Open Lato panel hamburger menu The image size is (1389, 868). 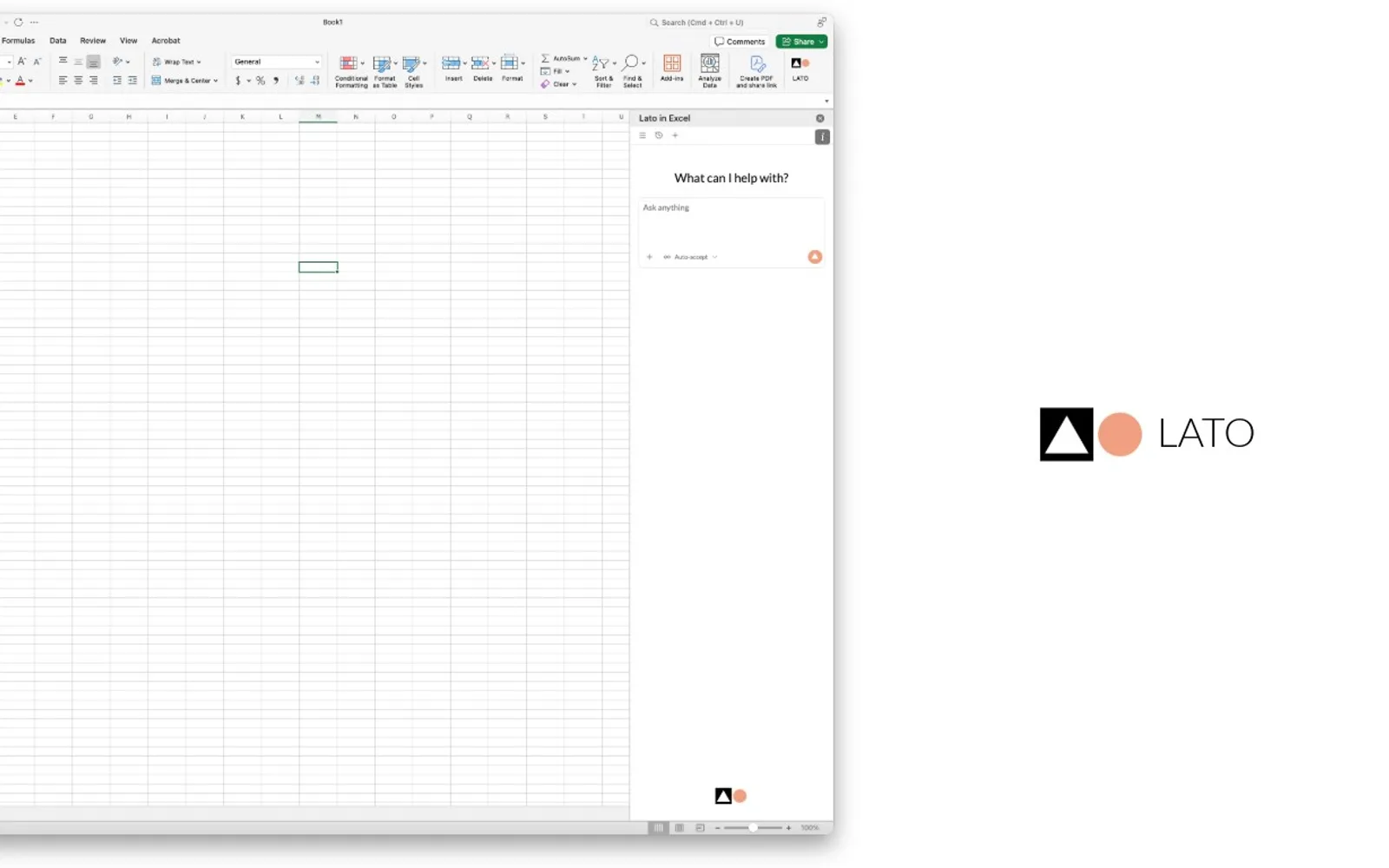click(x=642, y=135)
